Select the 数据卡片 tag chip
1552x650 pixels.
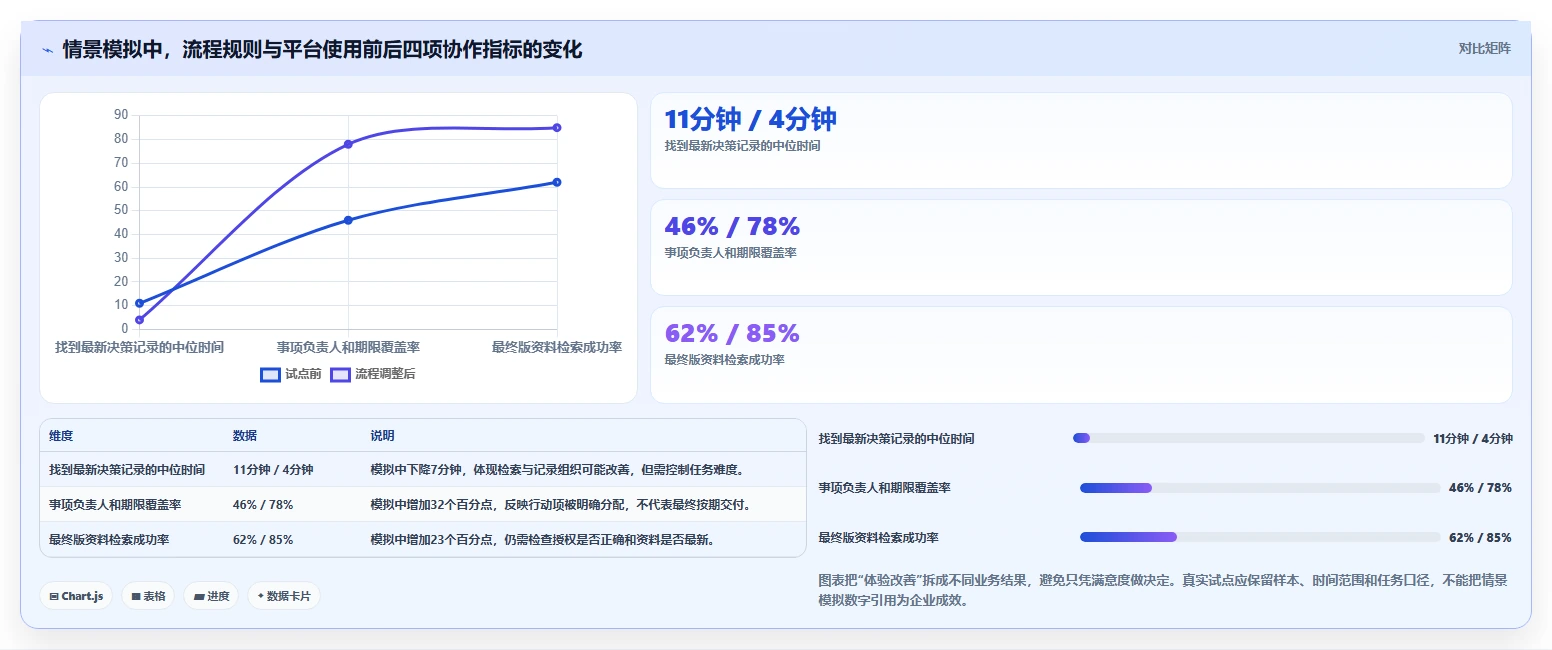coord(284,596)
